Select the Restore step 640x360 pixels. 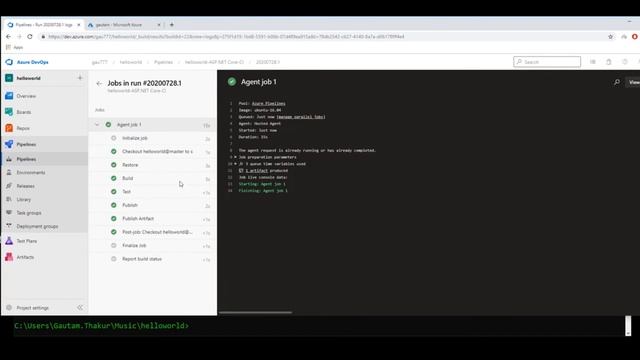153,165
